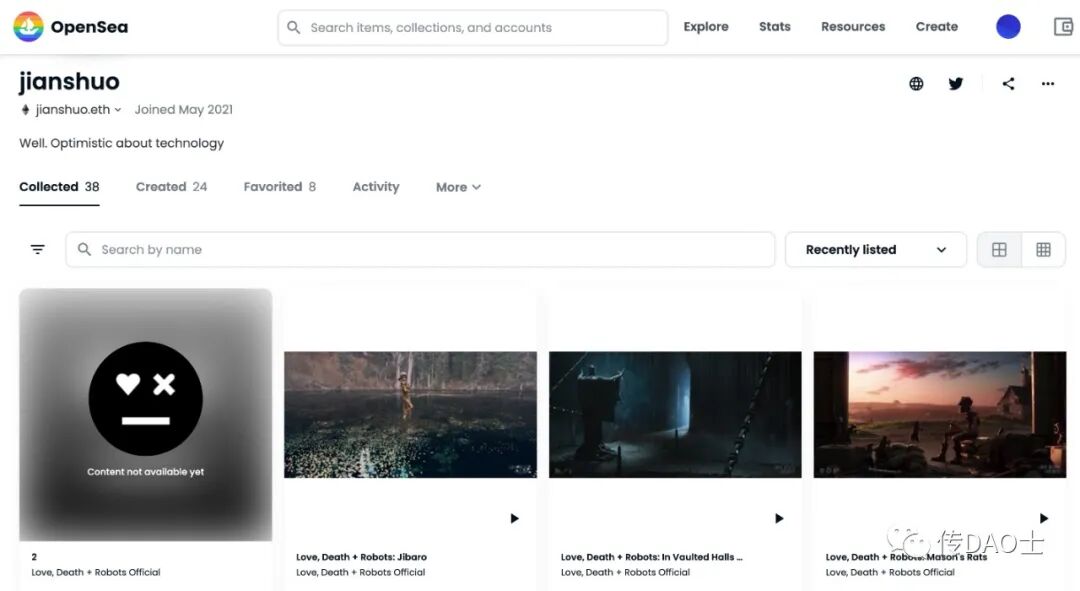Open the Stats menu
Image resolution: width=1080 pixels, height=591 pixels.
pos(774,27)
